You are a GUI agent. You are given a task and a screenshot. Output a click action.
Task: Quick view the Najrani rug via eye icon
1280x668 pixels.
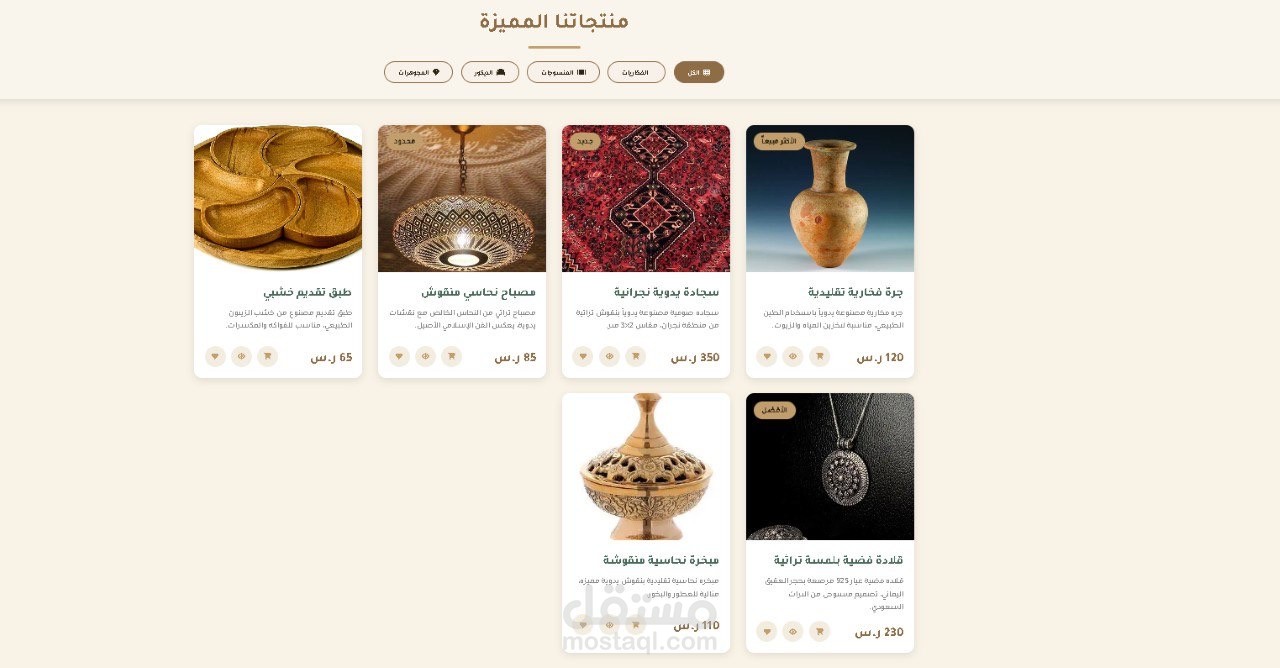[609, 356]
